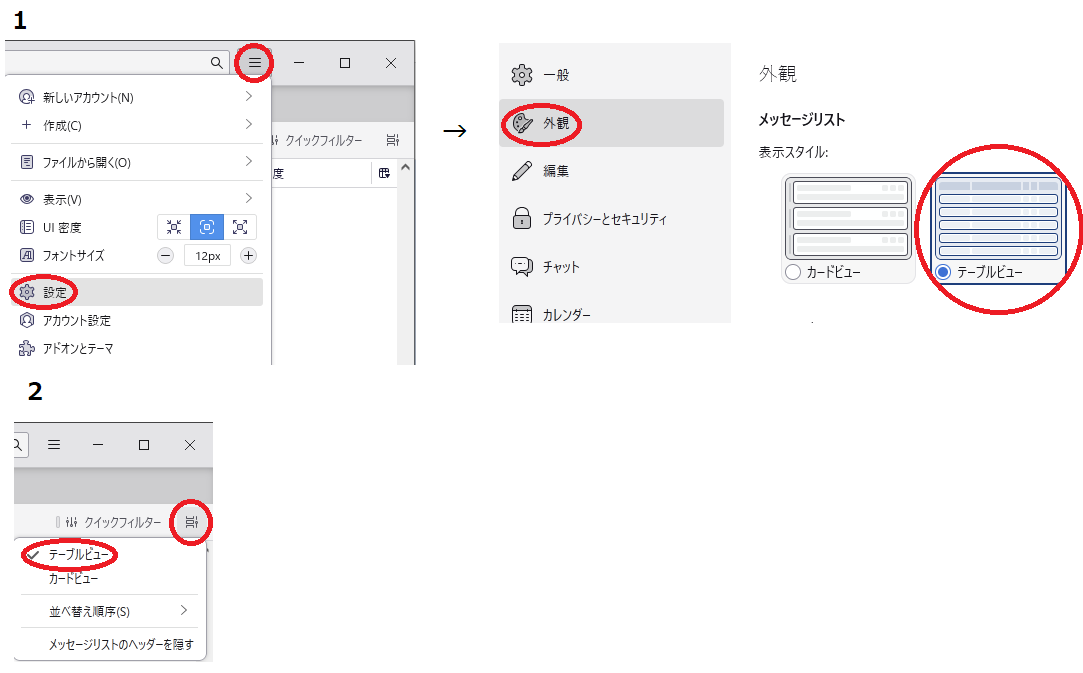Select relaxed UI density icon
The image size is (1083, 673).
pos(240,227)
